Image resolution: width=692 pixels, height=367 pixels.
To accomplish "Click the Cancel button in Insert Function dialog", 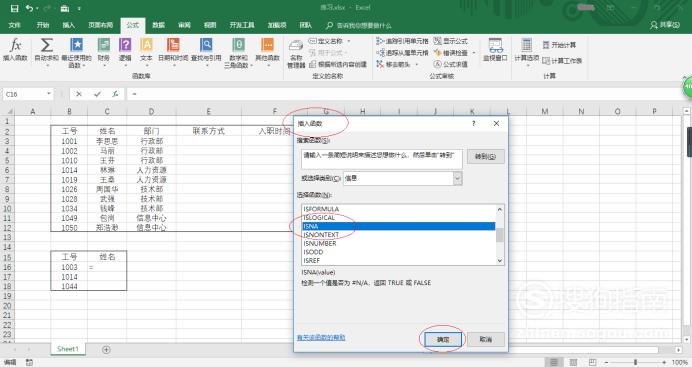I will (x=485, y=339).
